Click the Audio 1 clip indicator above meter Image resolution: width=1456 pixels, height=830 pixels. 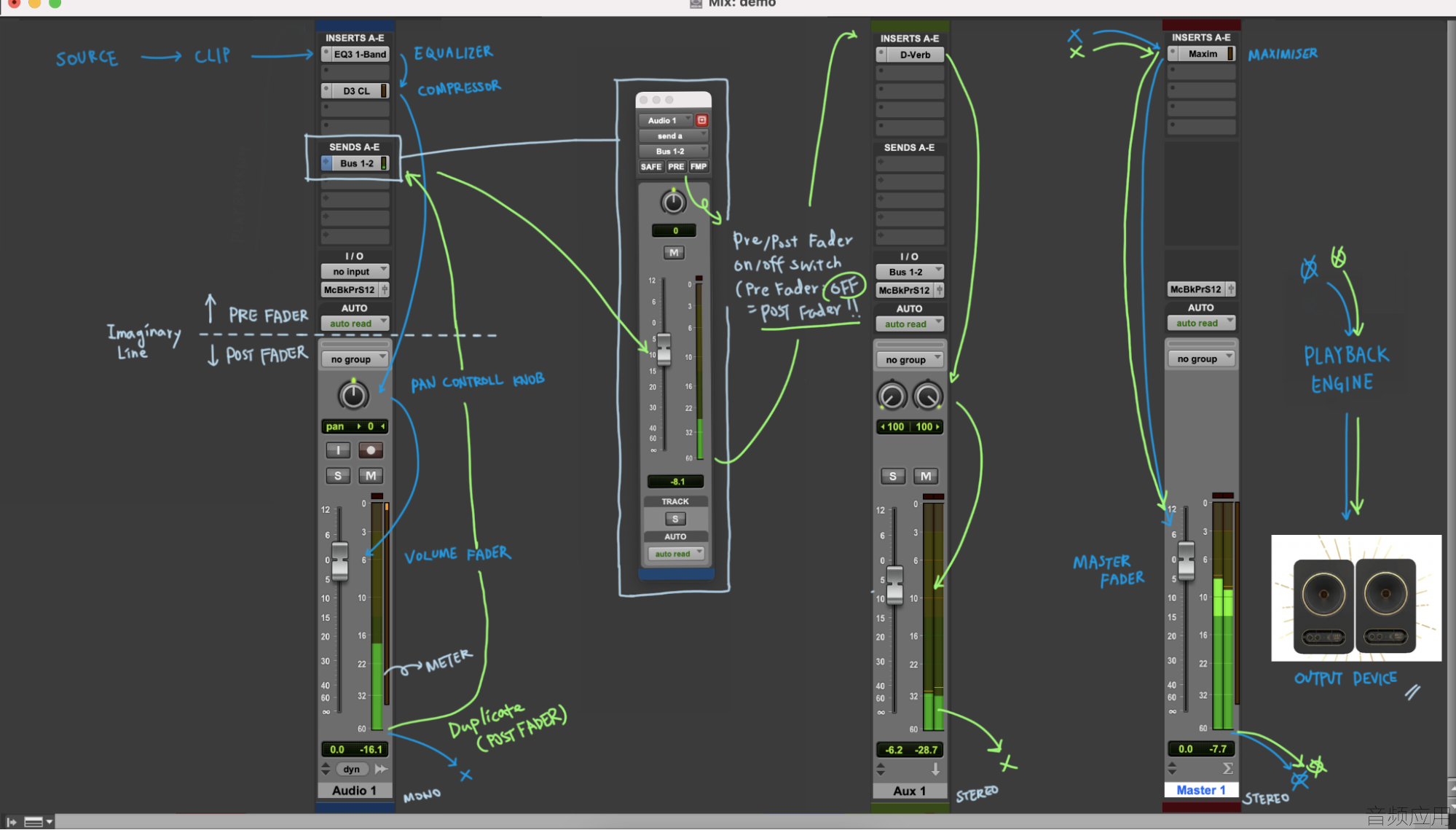377,496
